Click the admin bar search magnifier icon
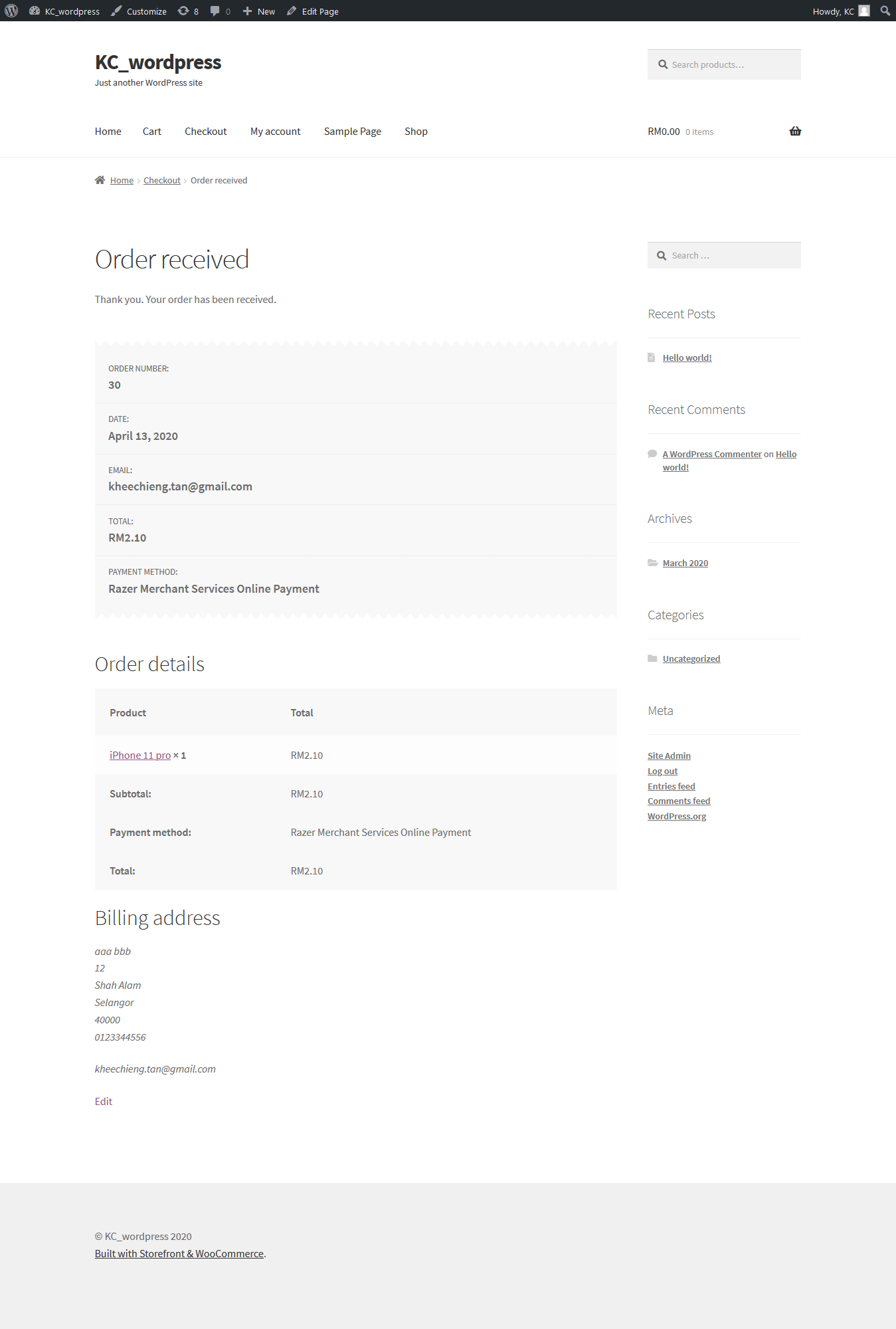This screenshot has height=1329, width=896. (884, 11)
